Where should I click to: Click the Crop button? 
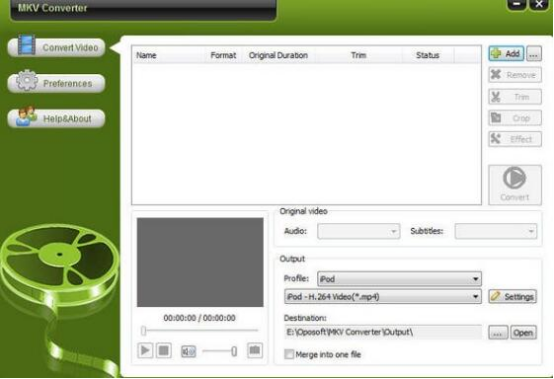515,118
